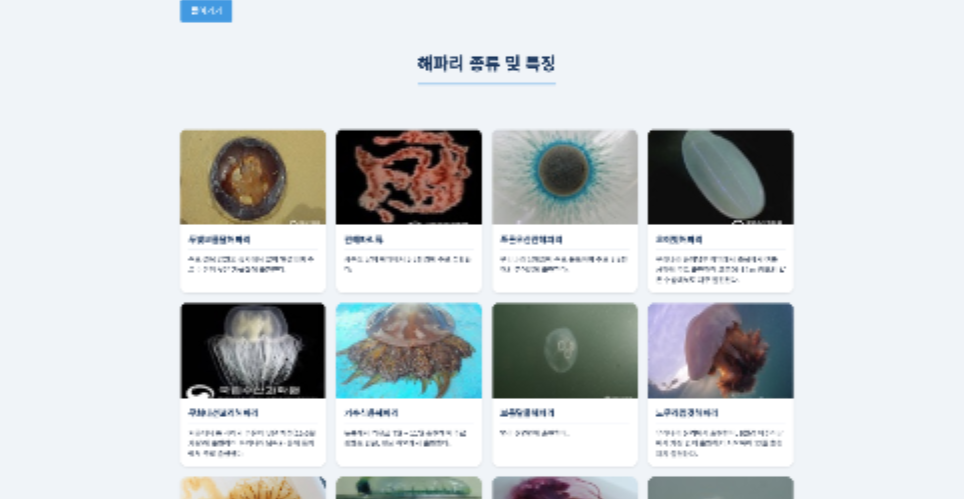Select the title under the turquoise-water jellyfish

pos(371,413)
